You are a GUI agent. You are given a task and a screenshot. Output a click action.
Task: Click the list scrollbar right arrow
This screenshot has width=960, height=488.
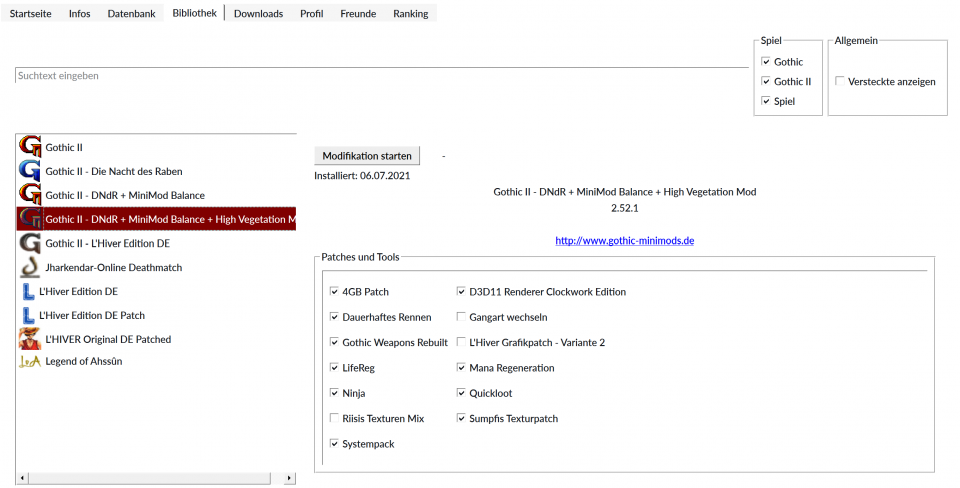coord(289,478)
